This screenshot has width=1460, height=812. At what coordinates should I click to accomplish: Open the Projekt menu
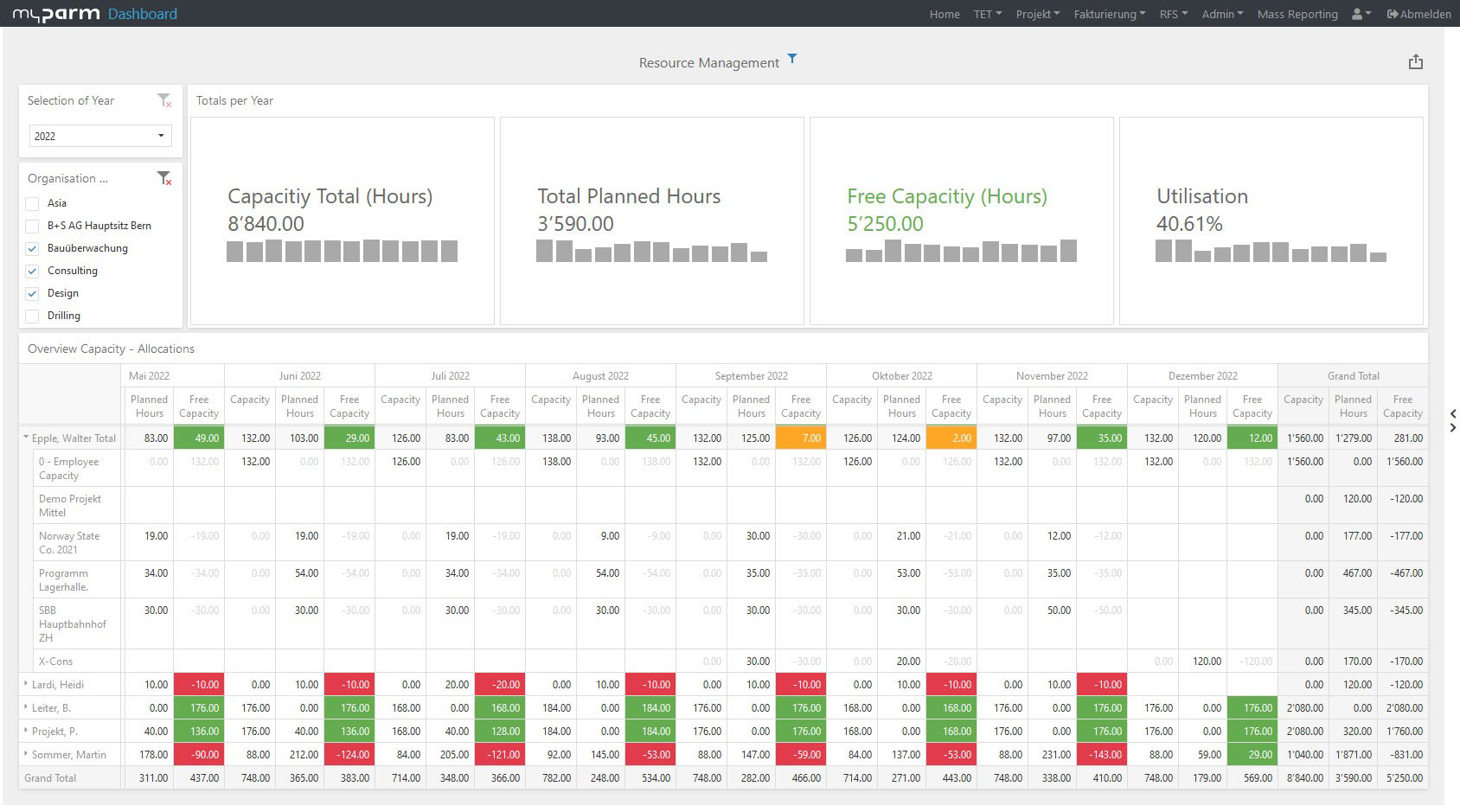click(1037, 14)
